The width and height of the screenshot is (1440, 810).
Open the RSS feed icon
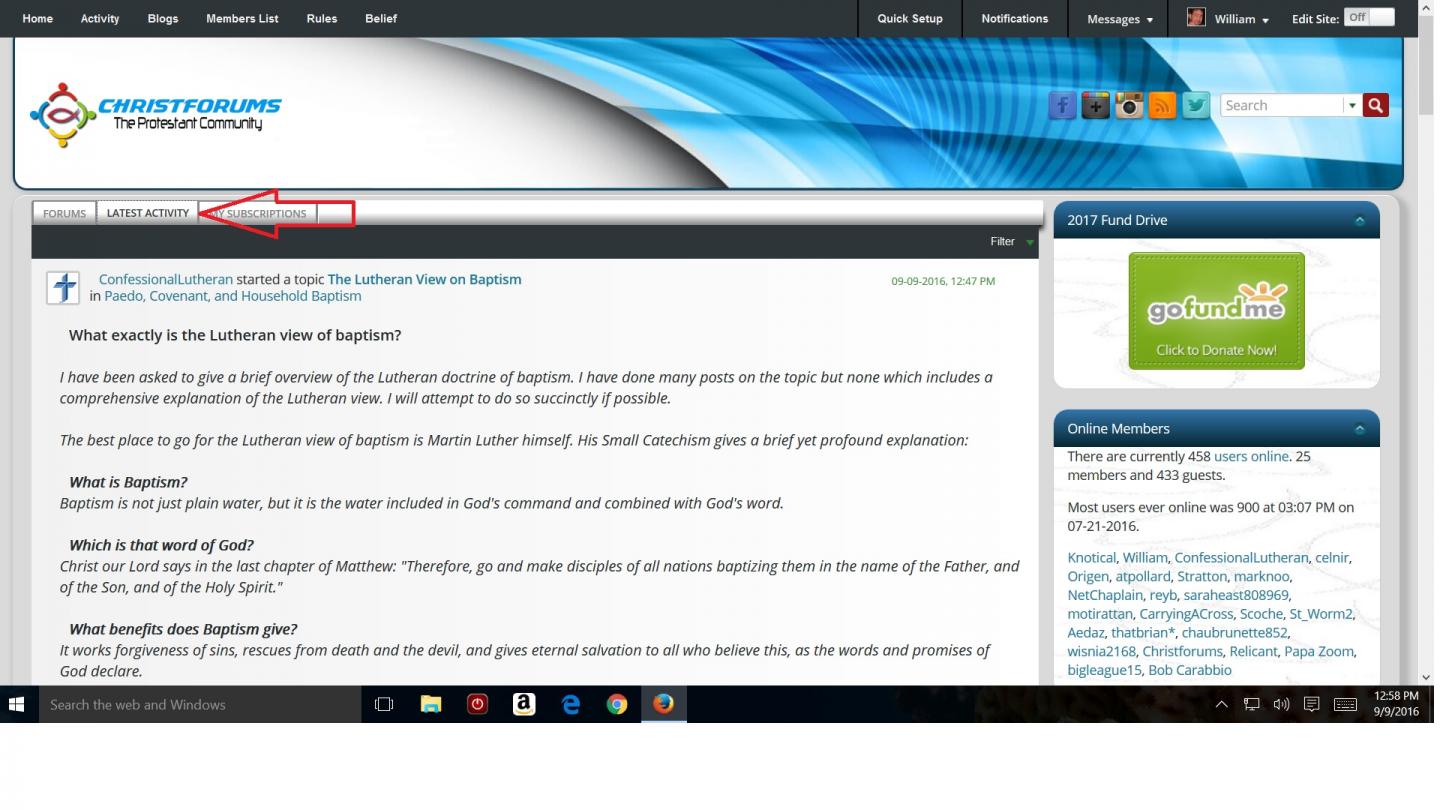pyautogui.click(x=1162, y=105)
